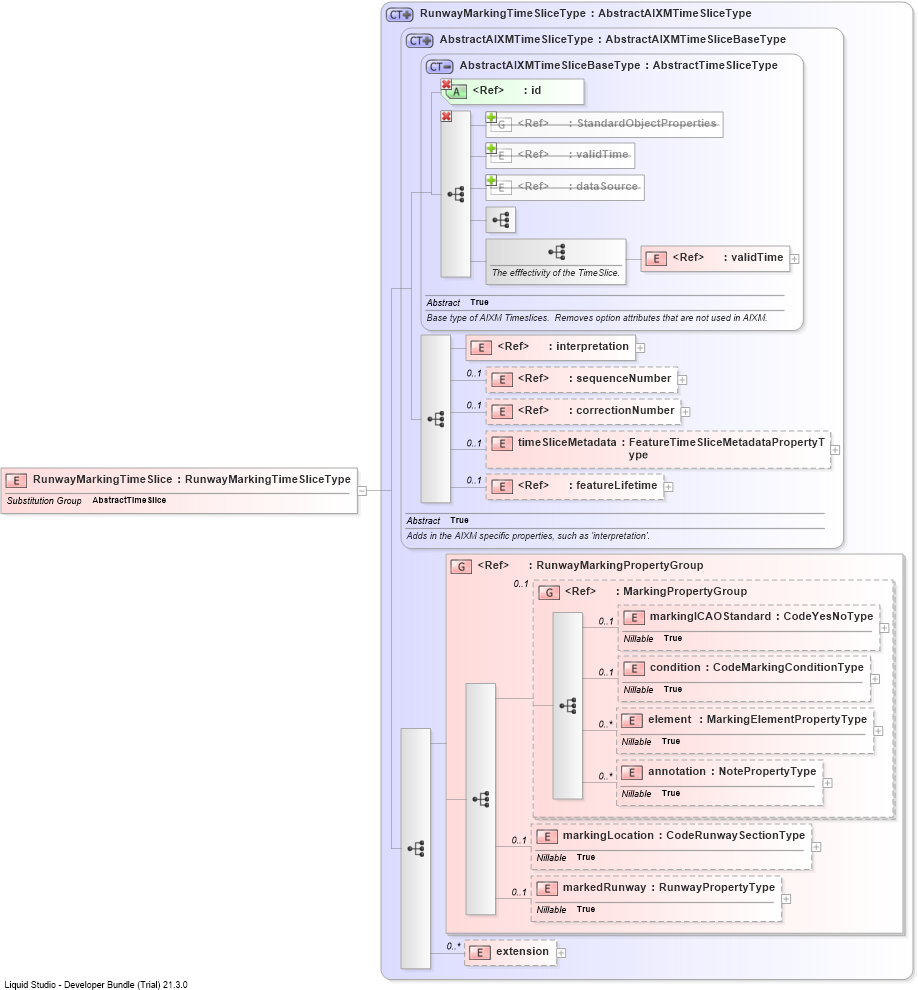Click the 'CodeRunwaySectionType' markingLocation label

736,836
